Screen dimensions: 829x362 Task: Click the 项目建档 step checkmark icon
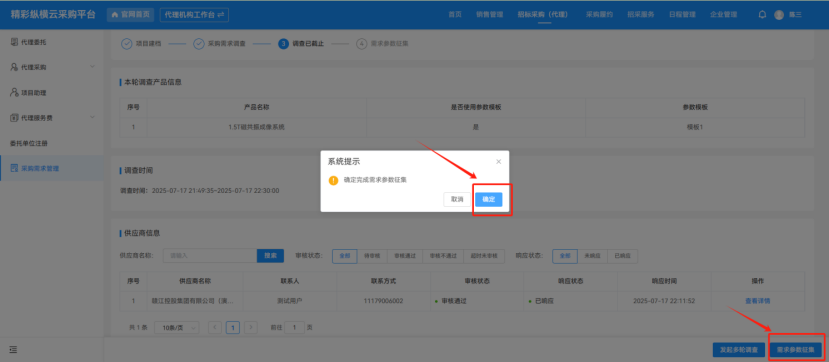(x=126, y=44)
